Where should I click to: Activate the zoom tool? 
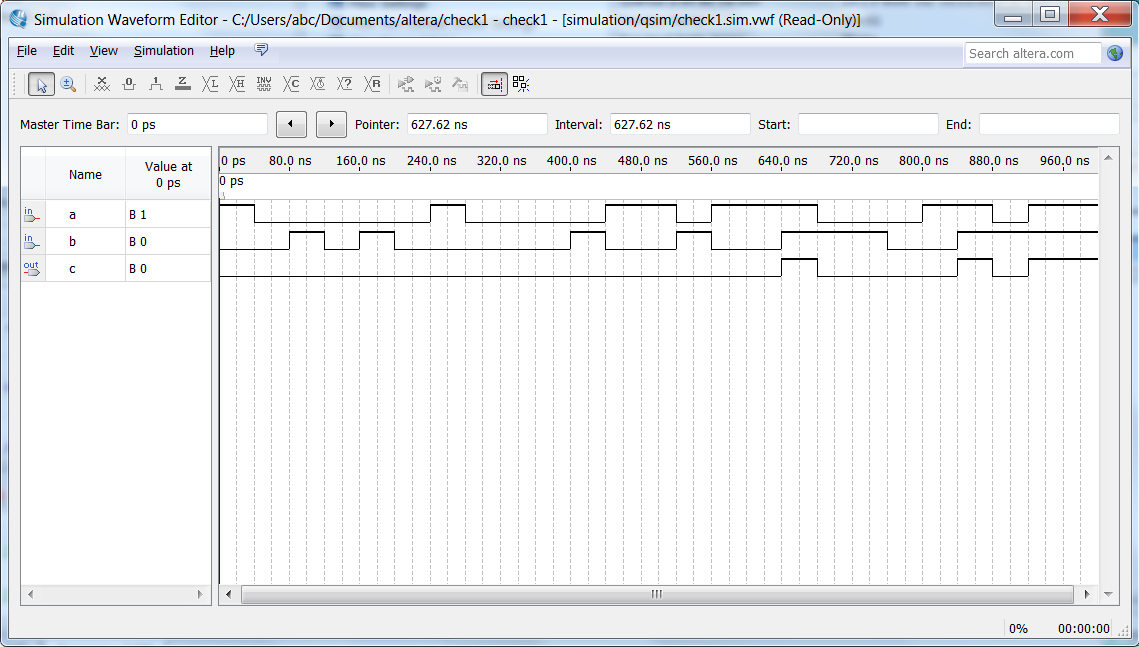pyautogui.click(x=68, y=84)
